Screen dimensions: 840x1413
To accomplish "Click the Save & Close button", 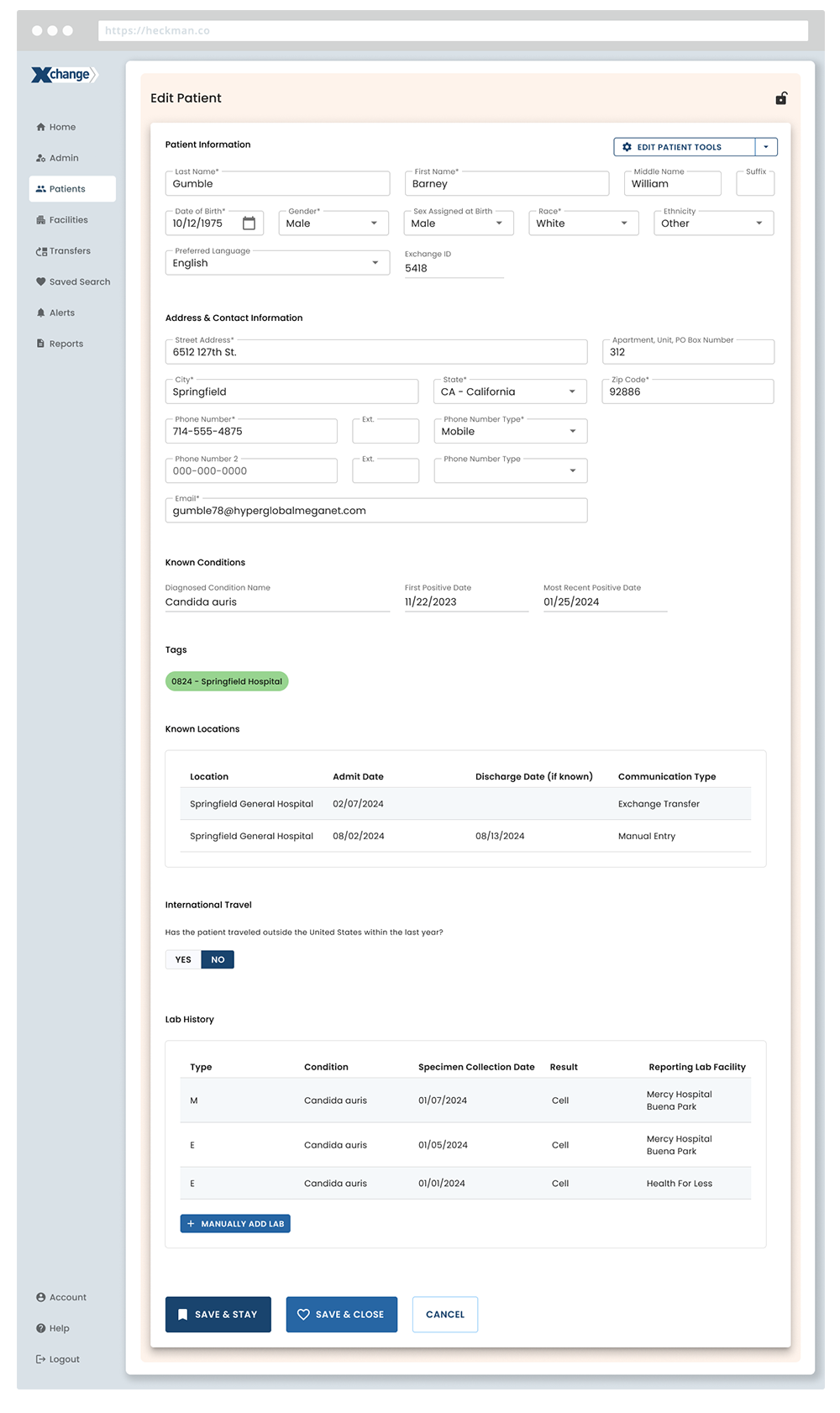I will tap(341, 1315).
